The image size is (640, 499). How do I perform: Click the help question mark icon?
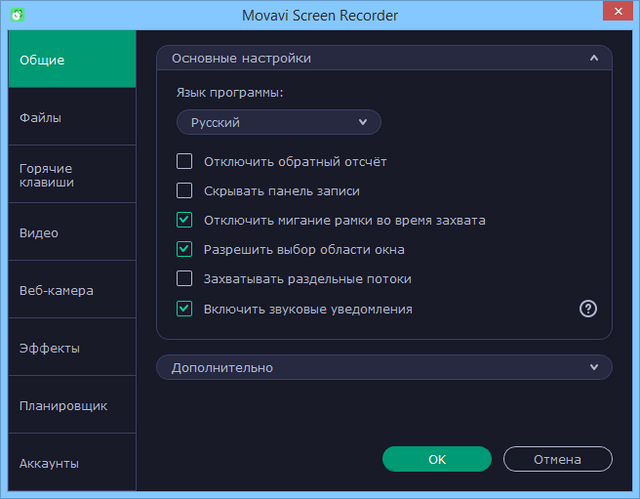pos(588,309)
